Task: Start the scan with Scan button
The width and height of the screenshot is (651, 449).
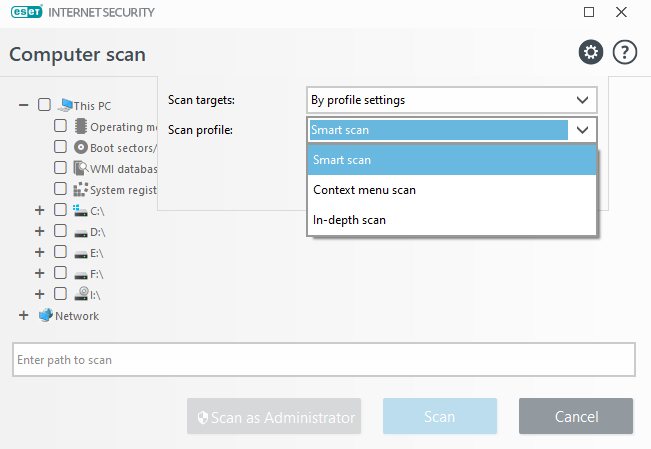Action: 440,416
